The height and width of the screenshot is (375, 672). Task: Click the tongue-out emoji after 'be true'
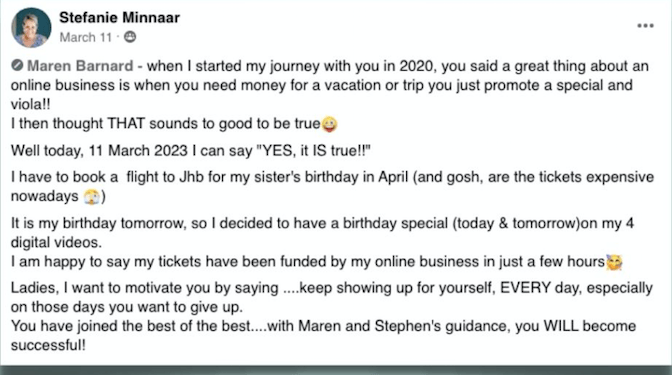point(329,124)
